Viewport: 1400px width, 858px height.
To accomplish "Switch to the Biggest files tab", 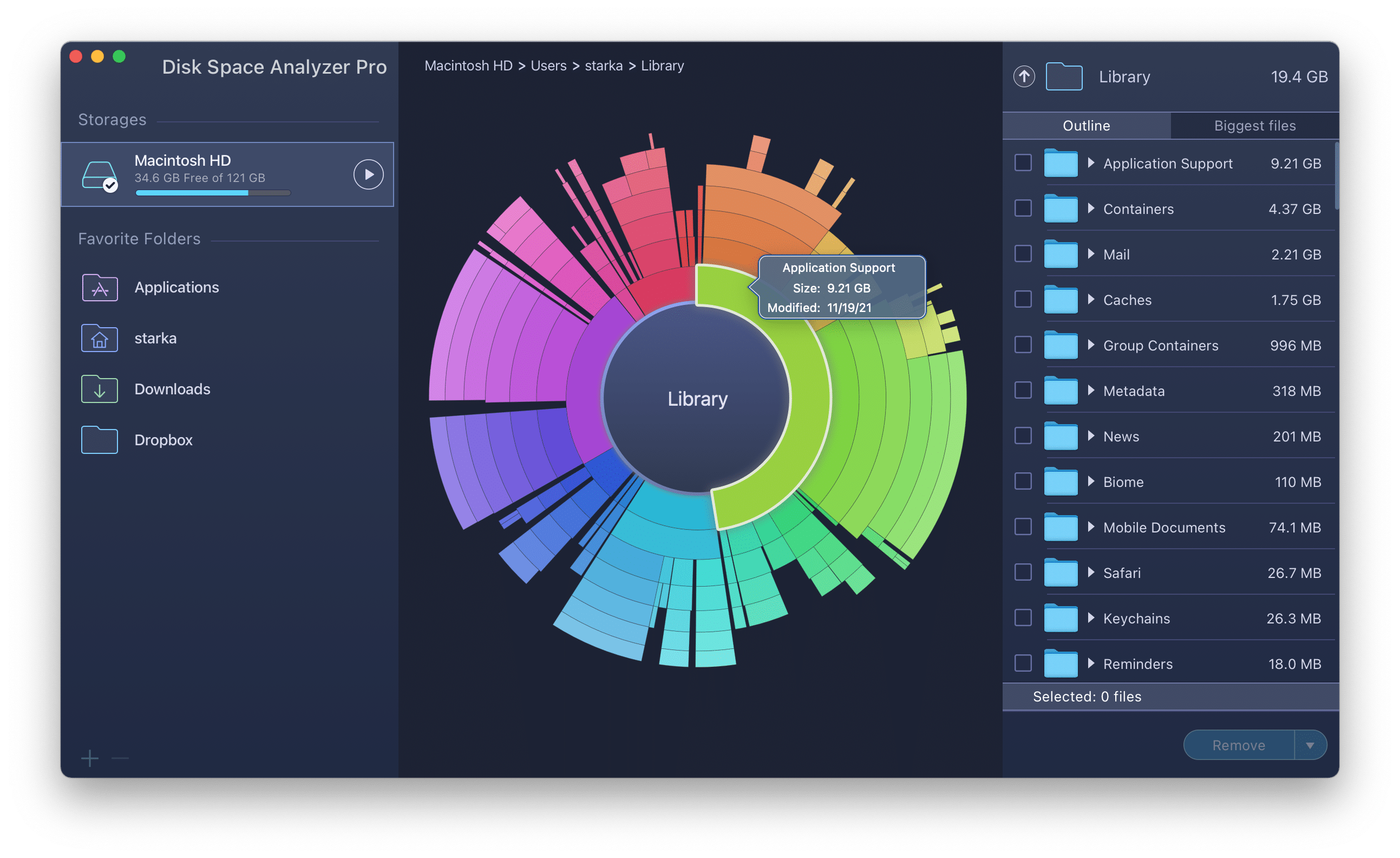I will 1254,126.
